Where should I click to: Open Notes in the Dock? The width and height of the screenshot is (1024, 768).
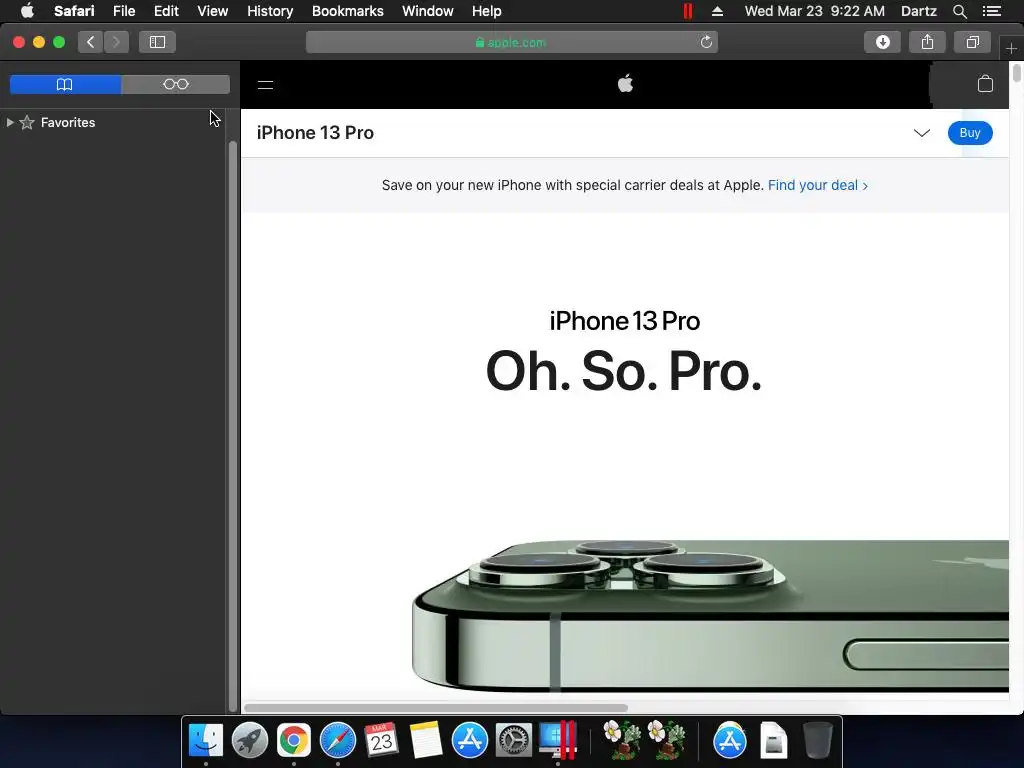click(426, 740)
